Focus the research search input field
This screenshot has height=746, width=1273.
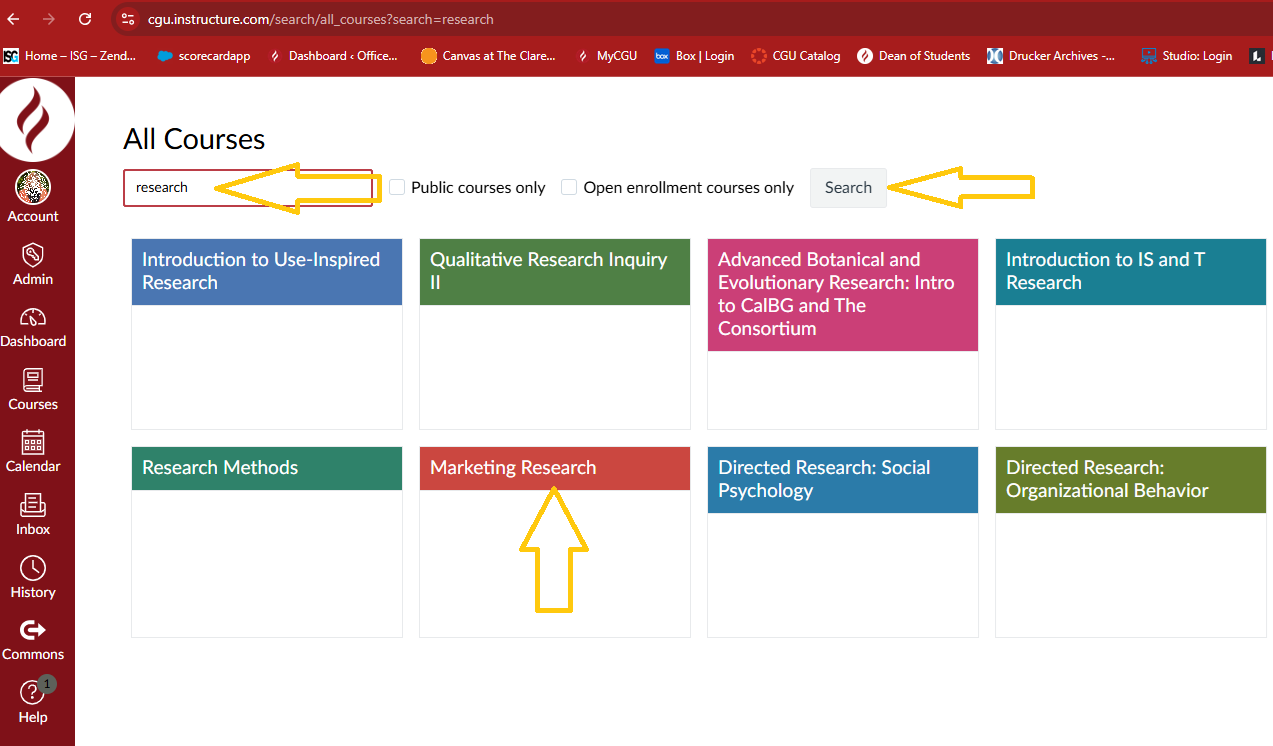[x=248, y=188]
